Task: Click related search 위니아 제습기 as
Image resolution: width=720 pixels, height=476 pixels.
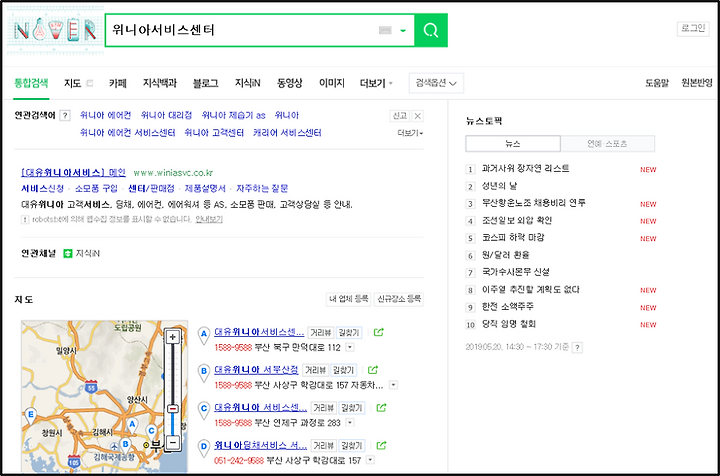Action: click(233, 115)
